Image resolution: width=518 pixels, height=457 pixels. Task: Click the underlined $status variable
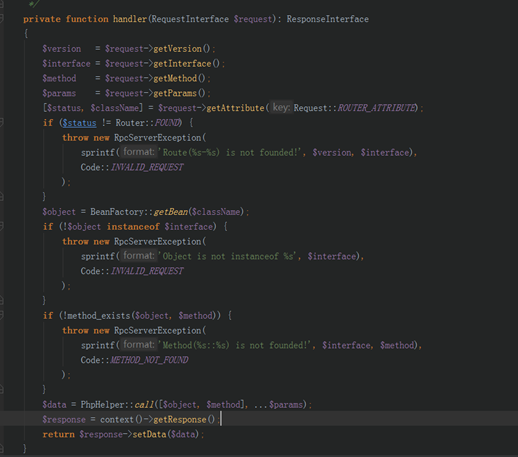pyautogui.click(x=79, y=123)
